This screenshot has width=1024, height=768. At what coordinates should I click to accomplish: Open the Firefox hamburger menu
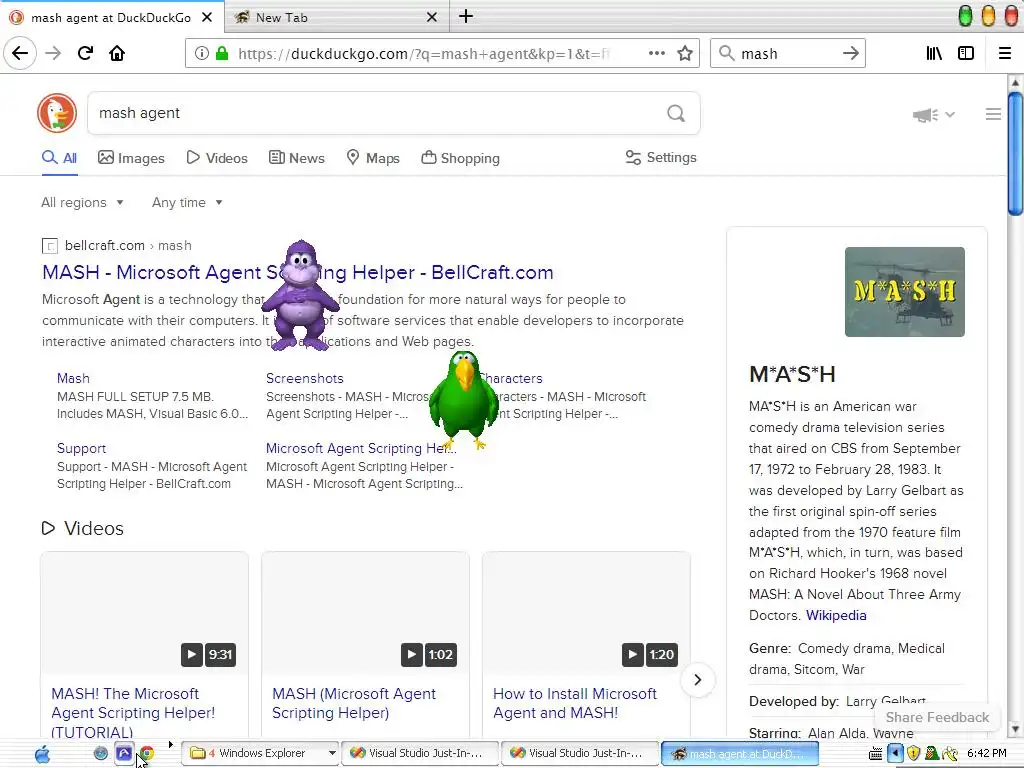tap(1005, 53)
